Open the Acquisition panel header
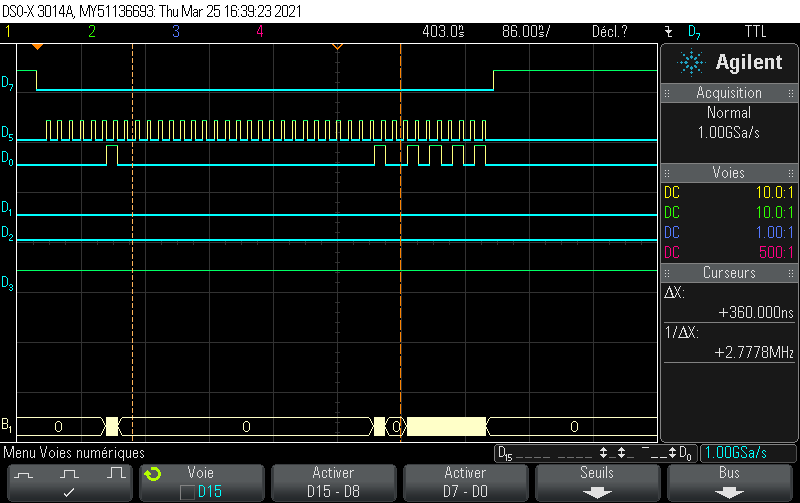 (x=729, y=93)
